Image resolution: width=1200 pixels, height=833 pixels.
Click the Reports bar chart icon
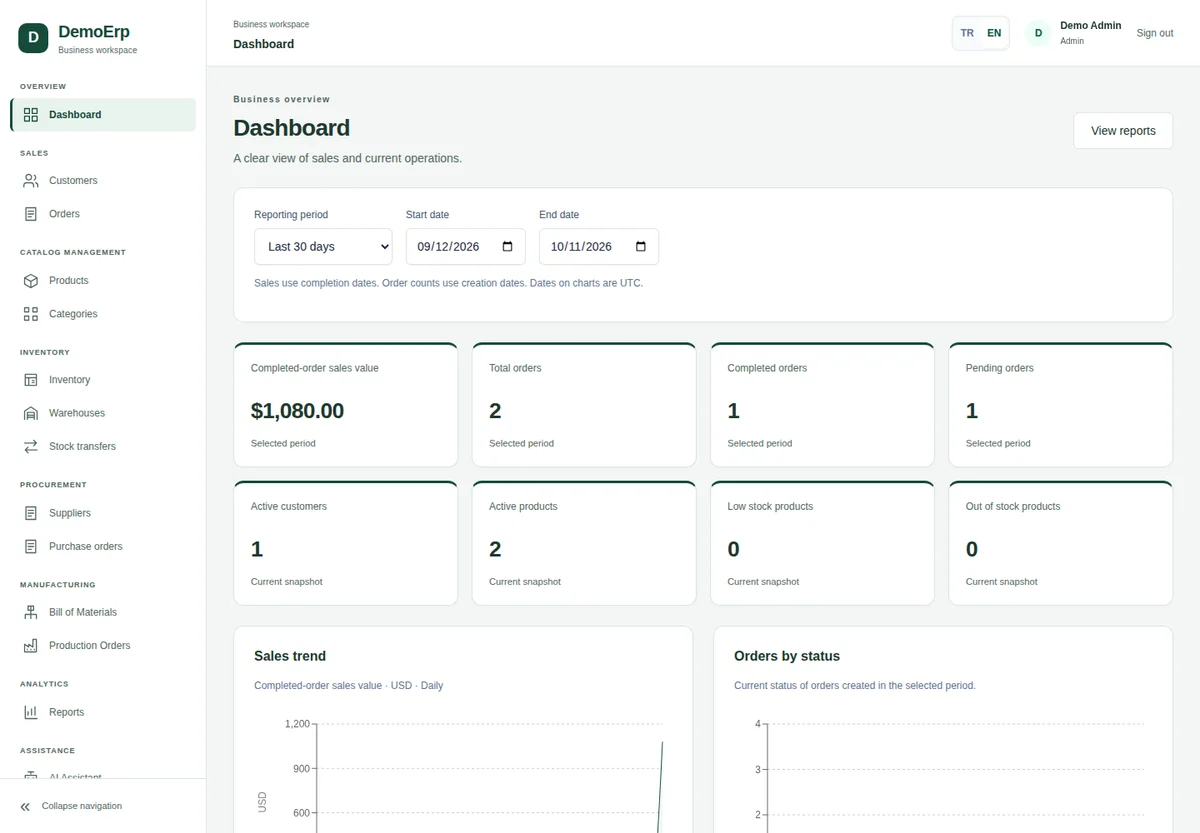(31, 712)
